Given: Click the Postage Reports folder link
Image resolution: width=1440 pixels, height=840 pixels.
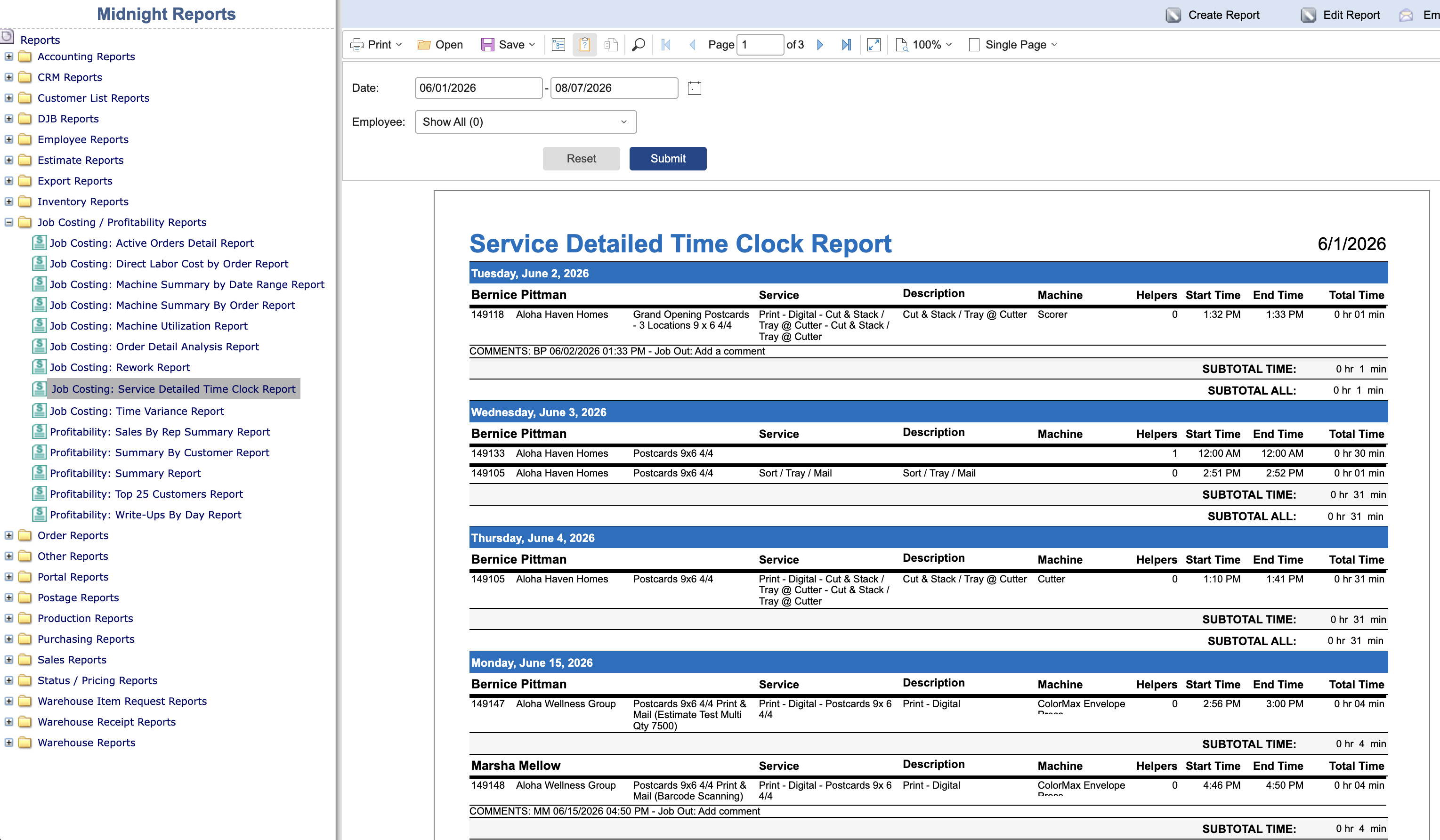Looking at the screenshot, I should [x=78, y=598].
